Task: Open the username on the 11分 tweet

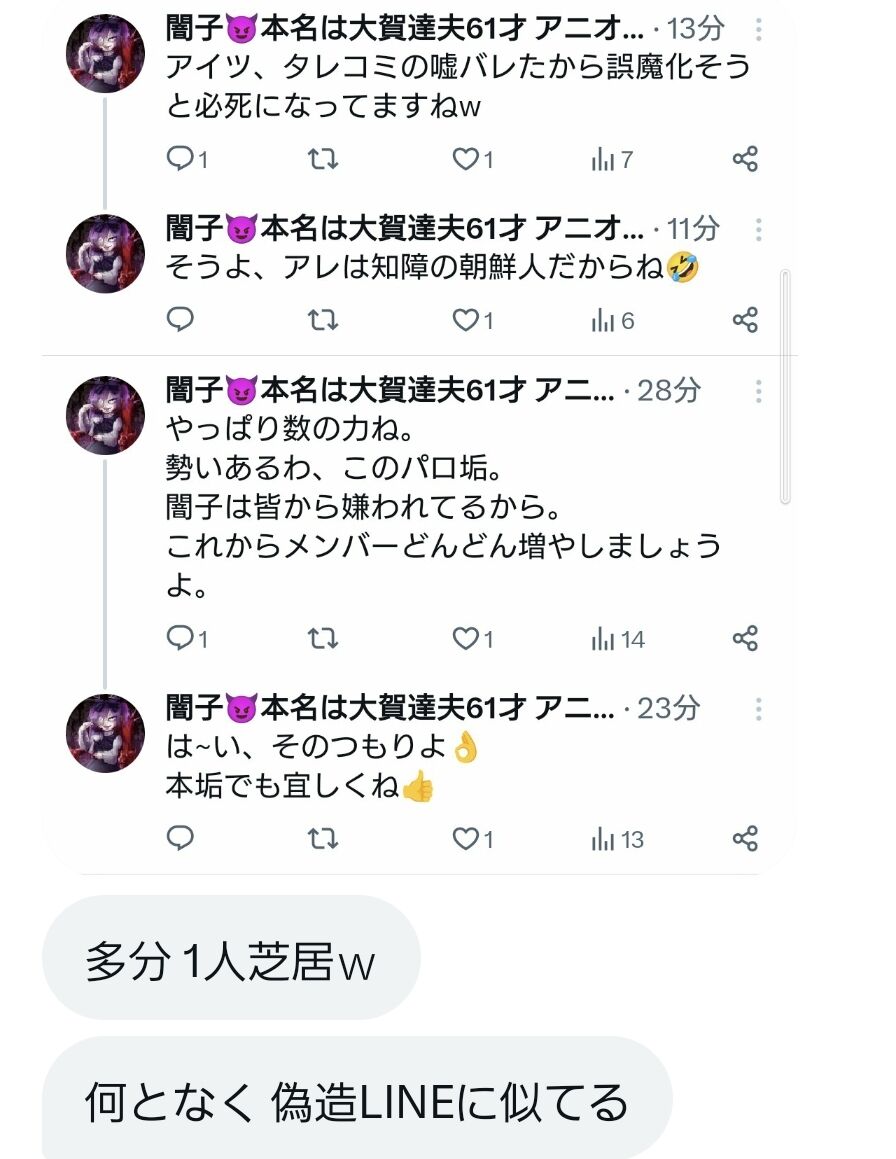Action: [405, 228]
